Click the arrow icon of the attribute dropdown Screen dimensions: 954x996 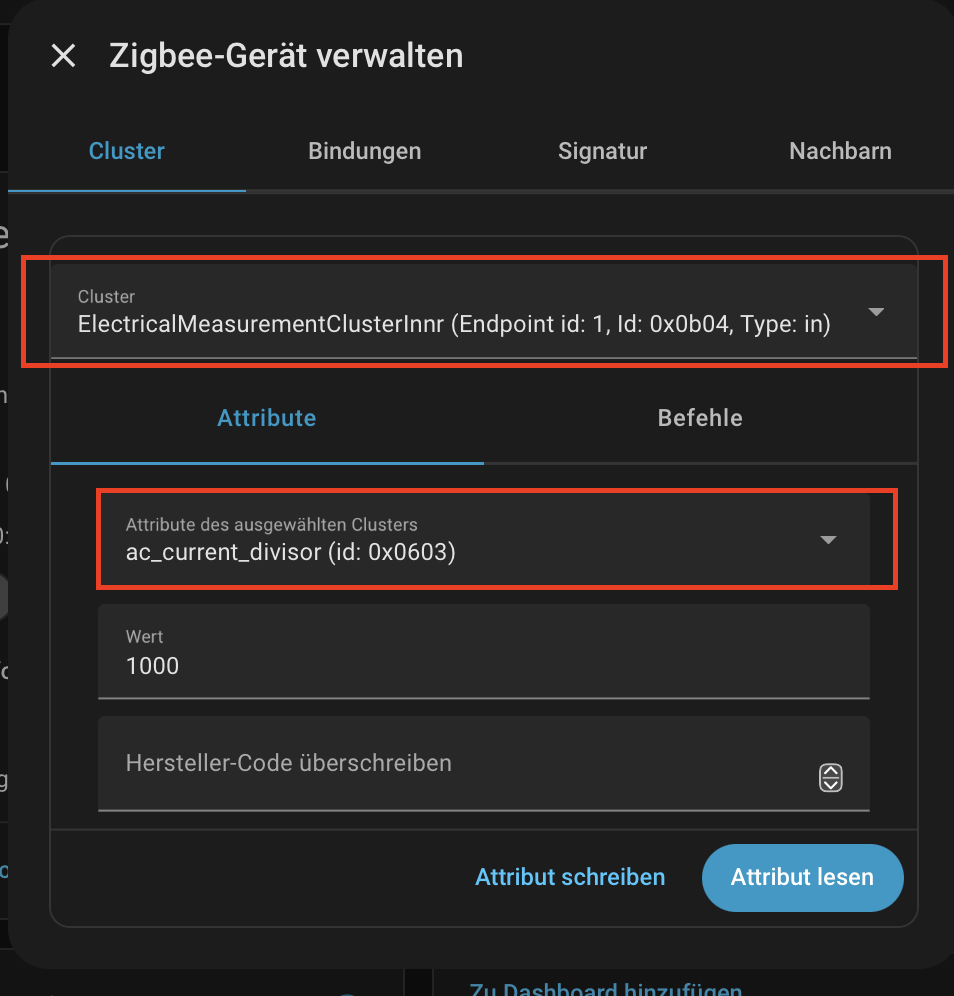click(x=828, y=540)
